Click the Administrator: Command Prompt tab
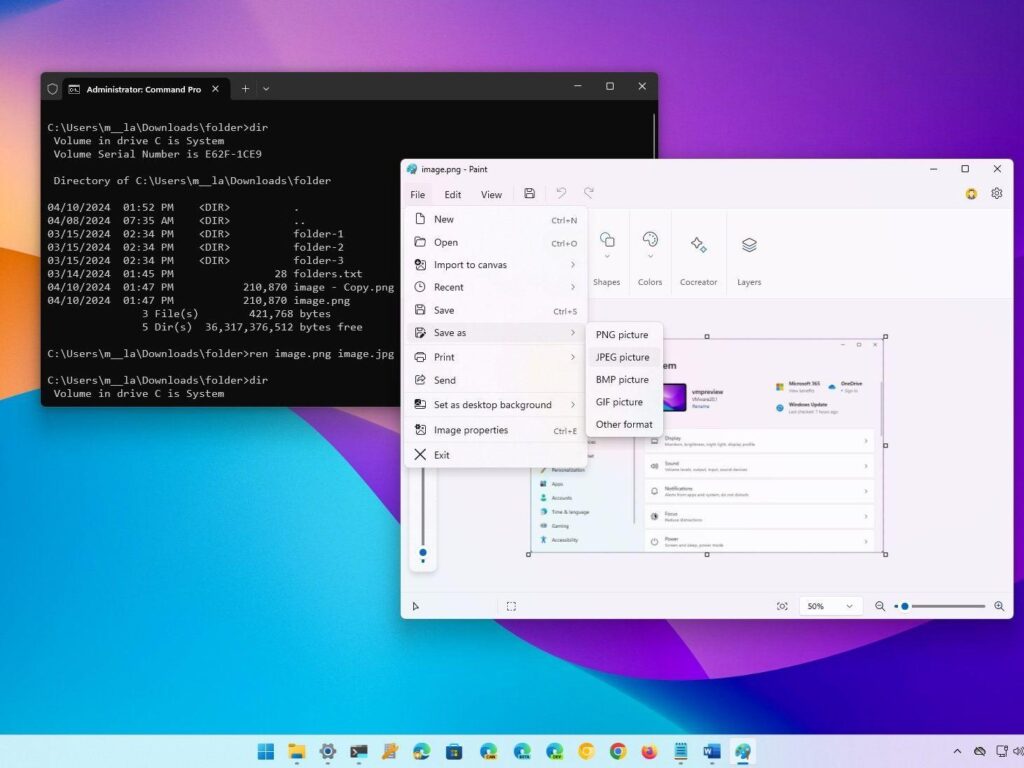Viewport: 1024px width, 768px height. point(146,89)
